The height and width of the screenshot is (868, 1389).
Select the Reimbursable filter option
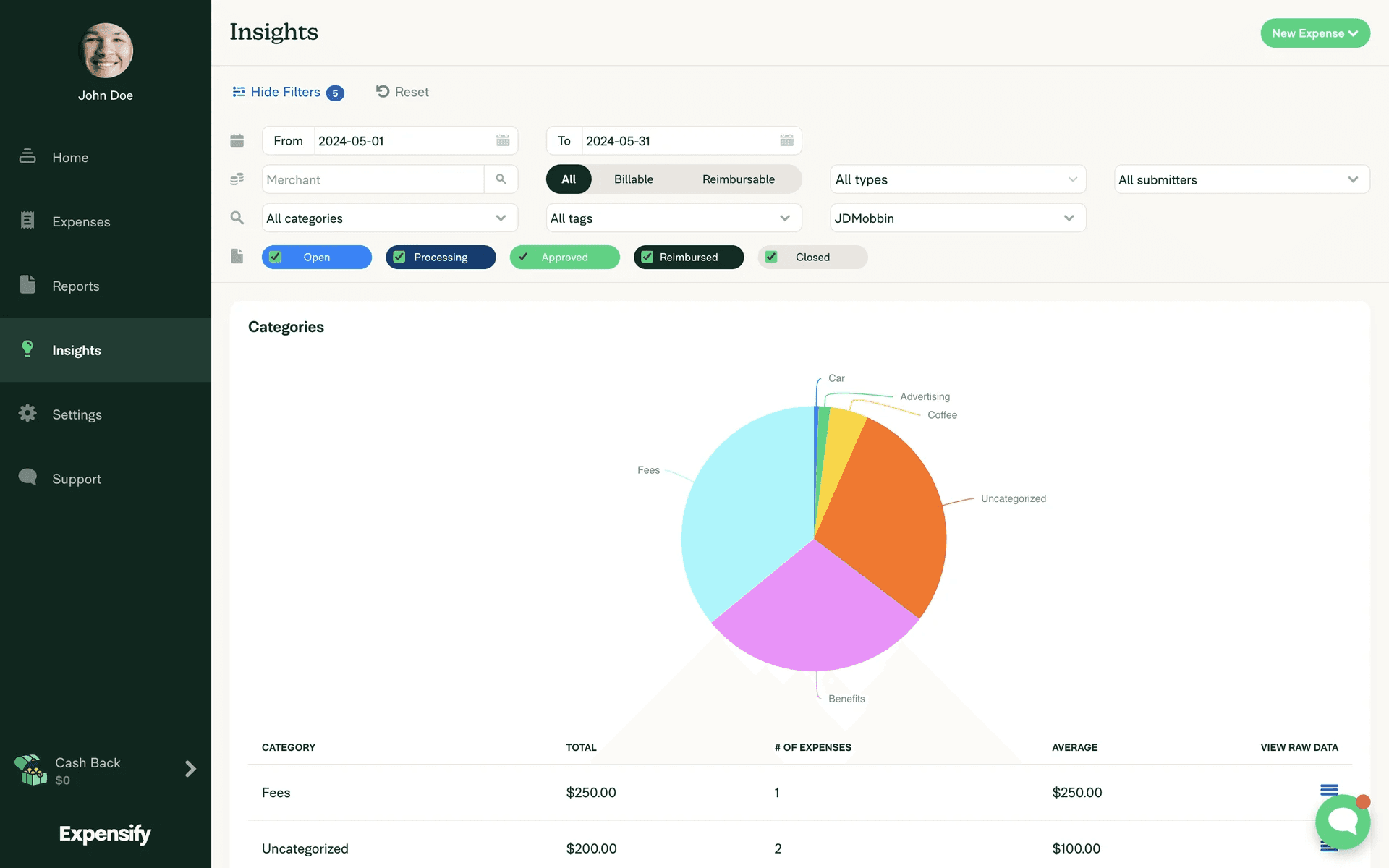[738, 179]
